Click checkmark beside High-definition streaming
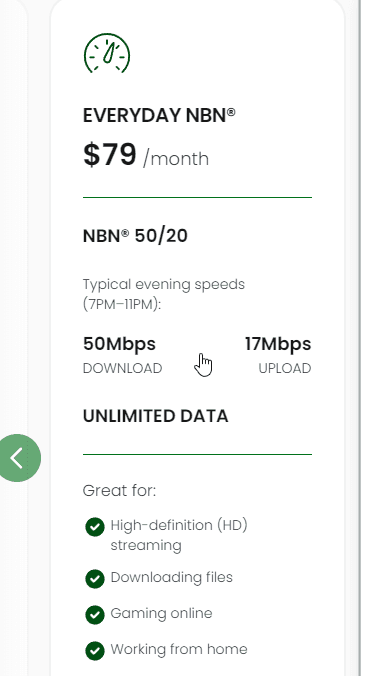The image size is (365, 676). pyautogui.click(x=95, y=527)
